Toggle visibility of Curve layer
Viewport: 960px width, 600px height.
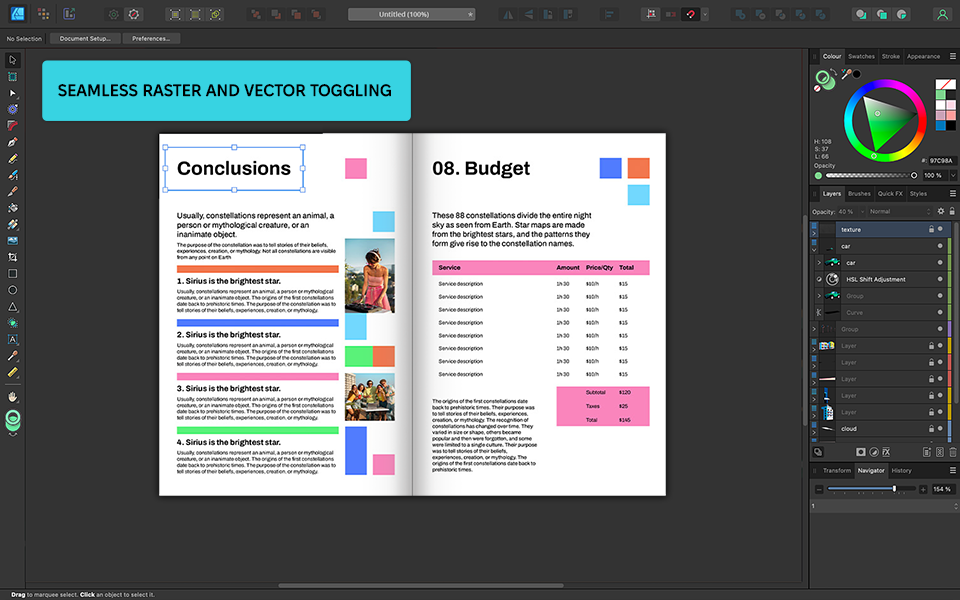[940, 312]
